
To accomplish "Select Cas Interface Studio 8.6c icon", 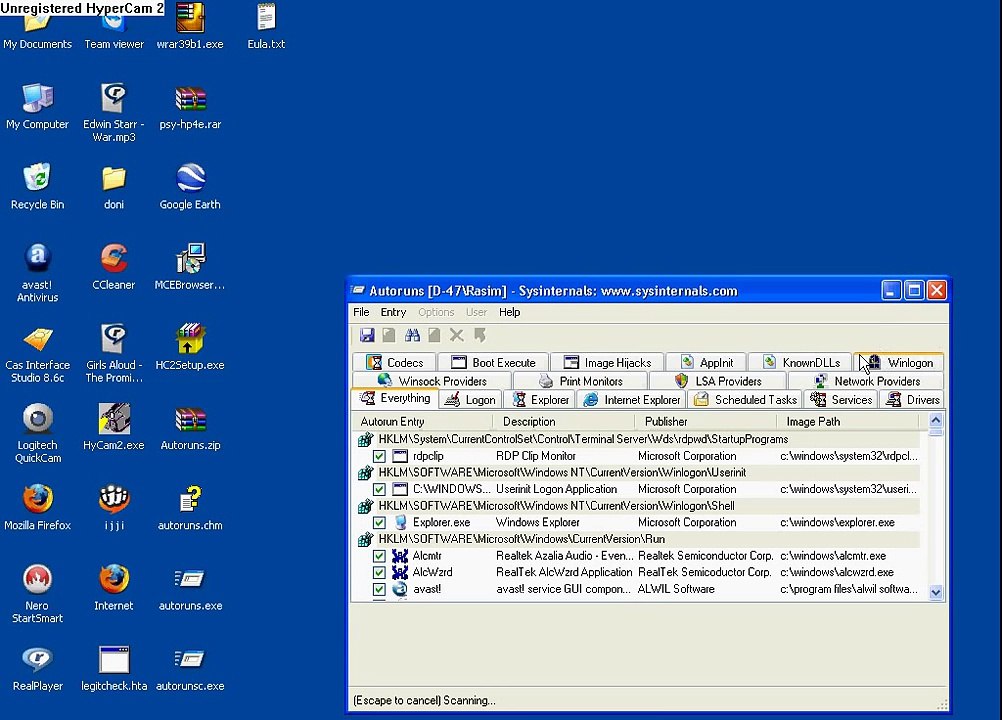I will (37, 353).
